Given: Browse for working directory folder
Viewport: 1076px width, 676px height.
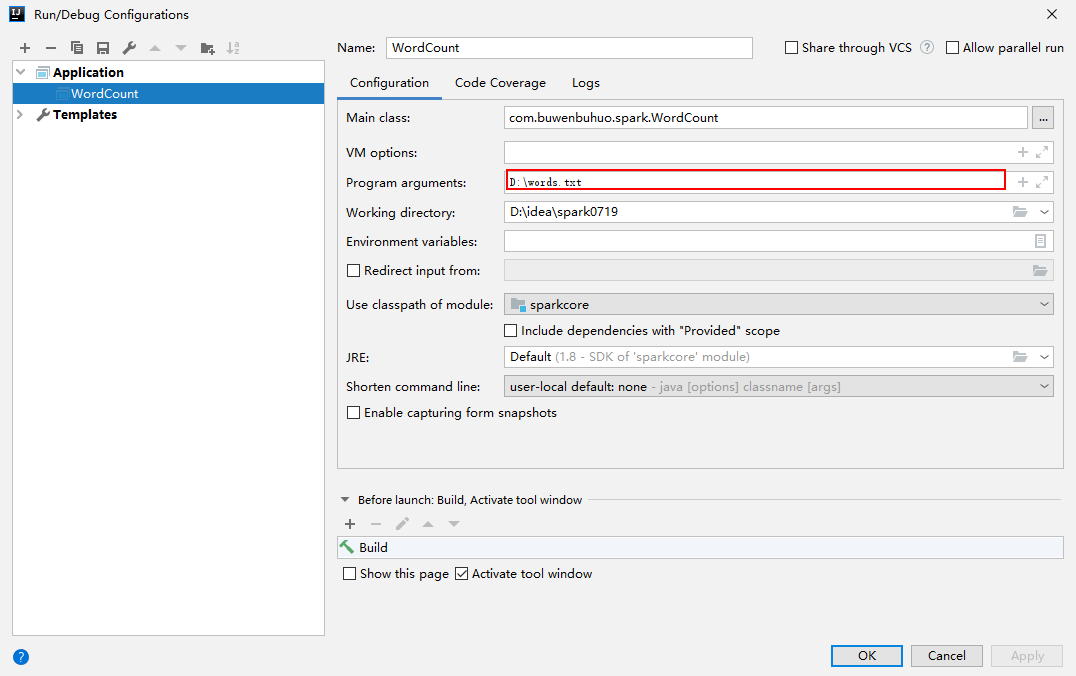Looking at the screenshot, I should (1020, 212).
